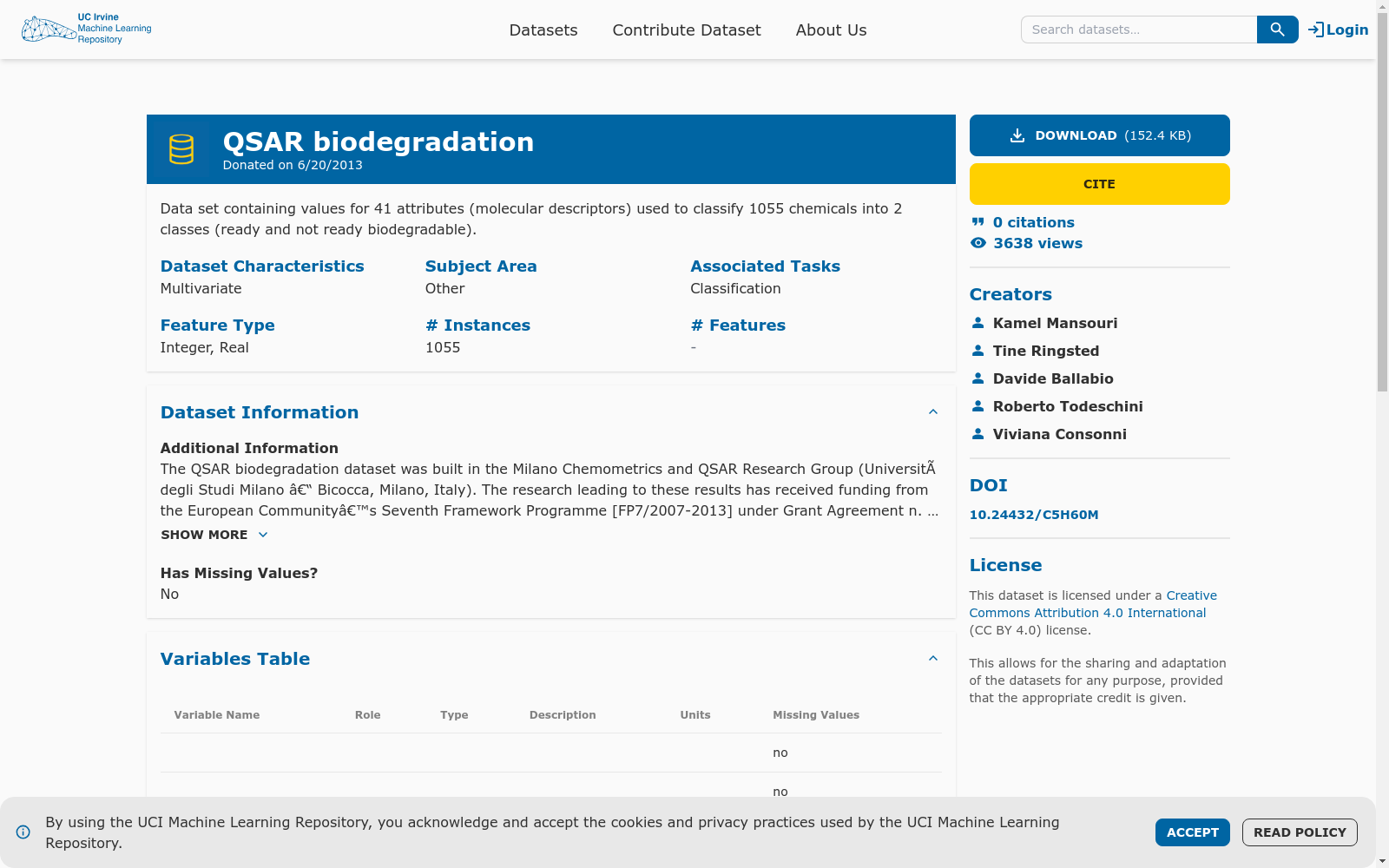Click the Role column header
This screenshot has height=868, width=1389.
pos(368,715)
